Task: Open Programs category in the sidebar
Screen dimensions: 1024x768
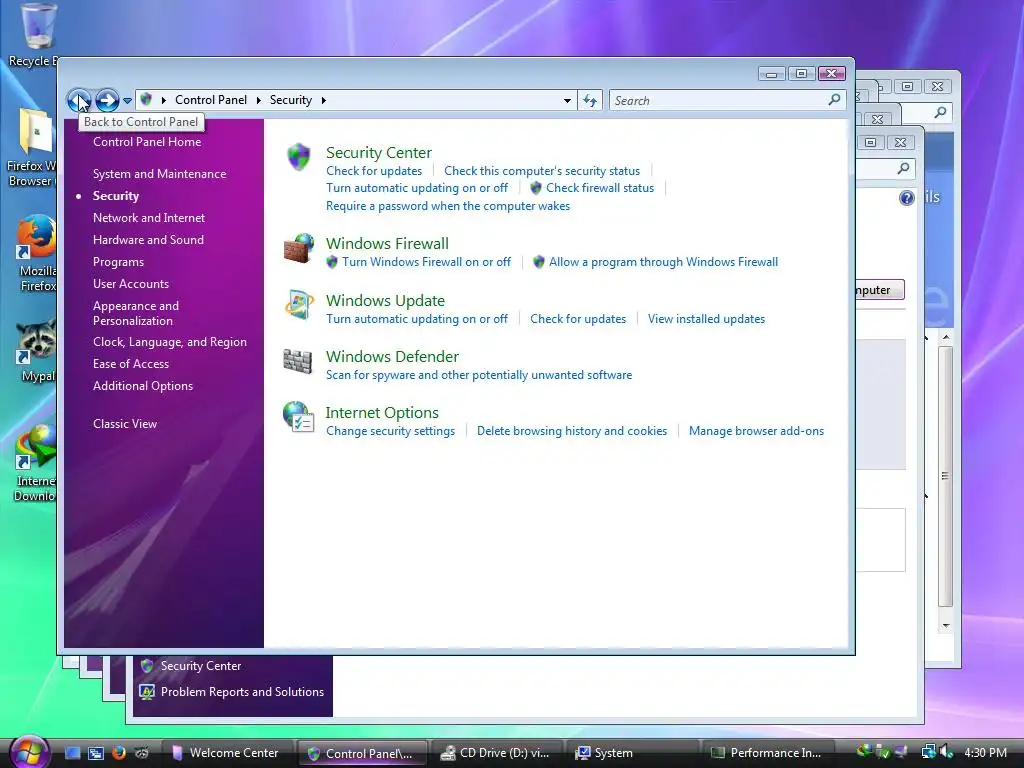Action: tap(118, 262)
